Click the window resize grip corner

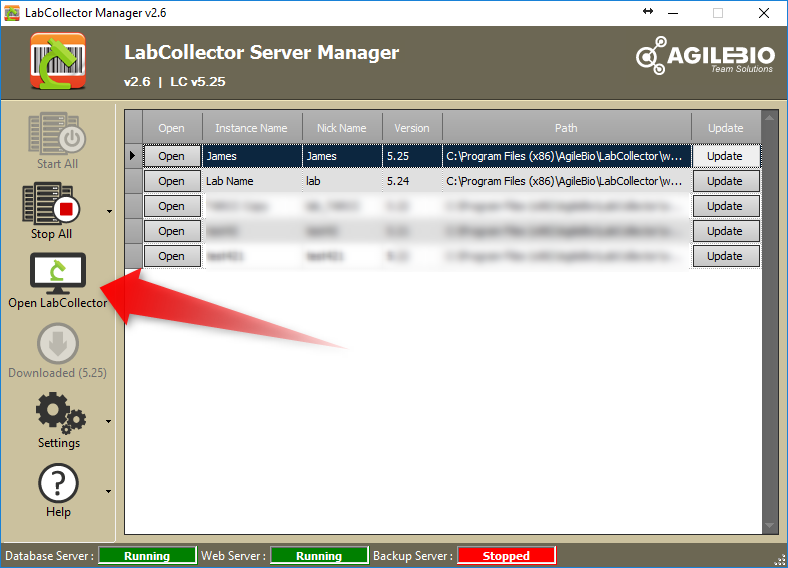pos(780,560)
